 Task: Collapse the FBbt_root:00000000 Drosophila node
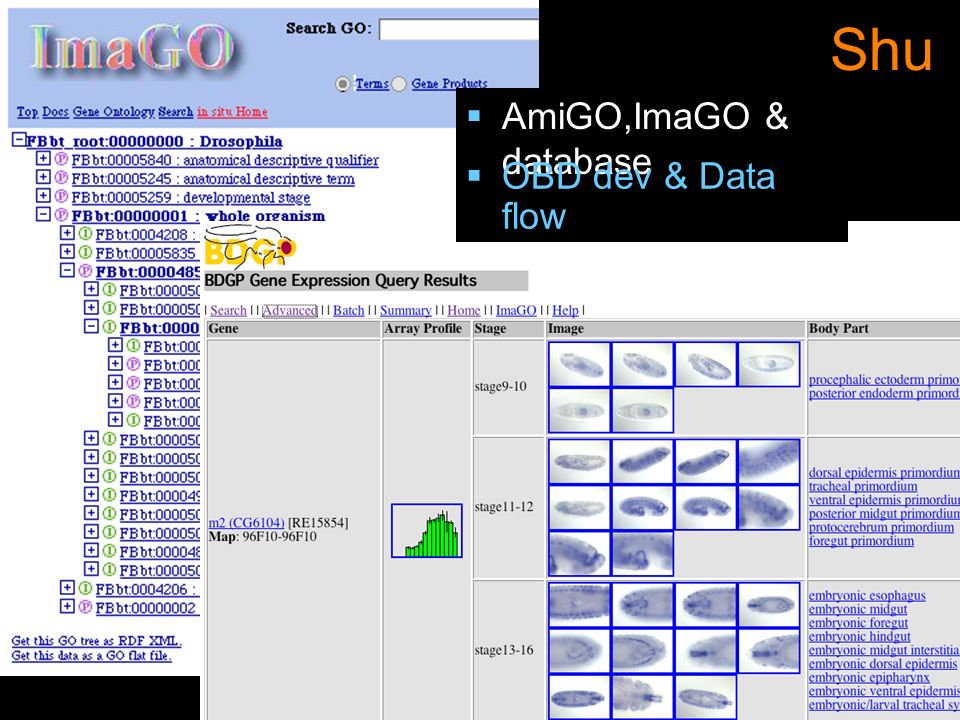click(x=19, y=140)
